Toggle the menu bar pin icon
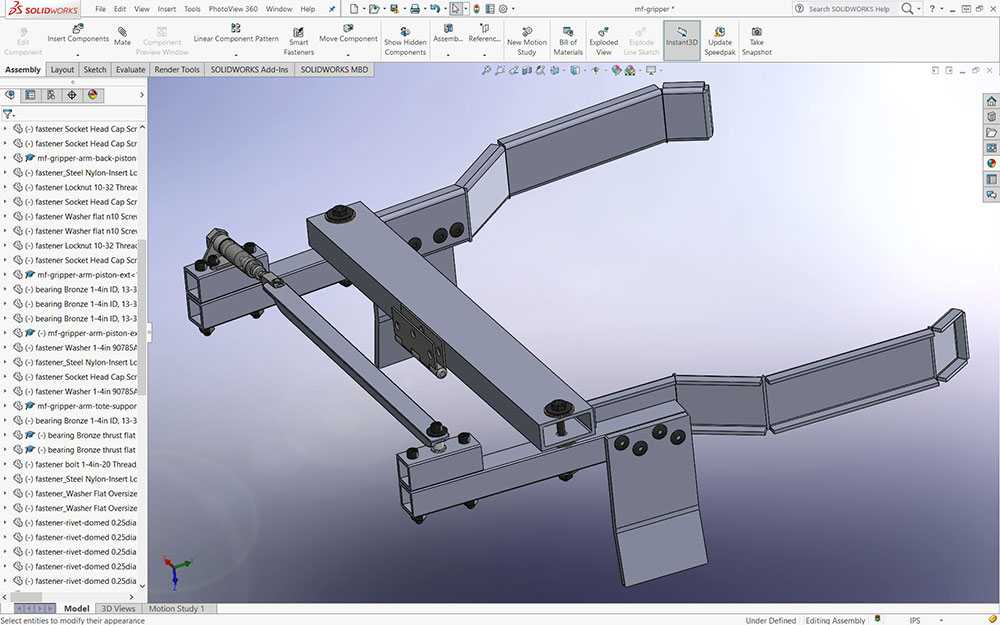This screenshot has width=1000, height=625. [x=332, y=8]
